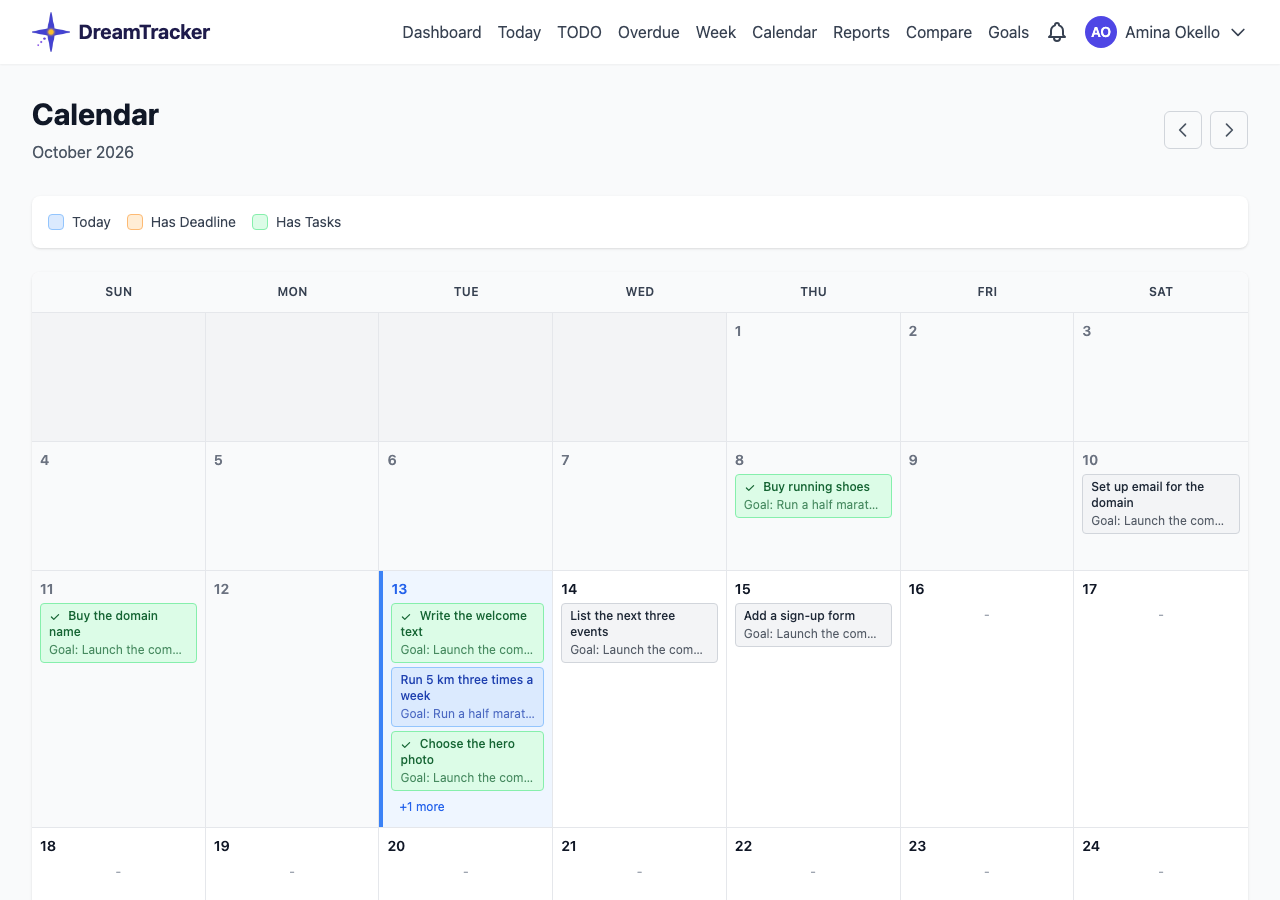Click the AO user avatar
The width and height of the screenshot is (1280, 900).
click(1101, 32)
